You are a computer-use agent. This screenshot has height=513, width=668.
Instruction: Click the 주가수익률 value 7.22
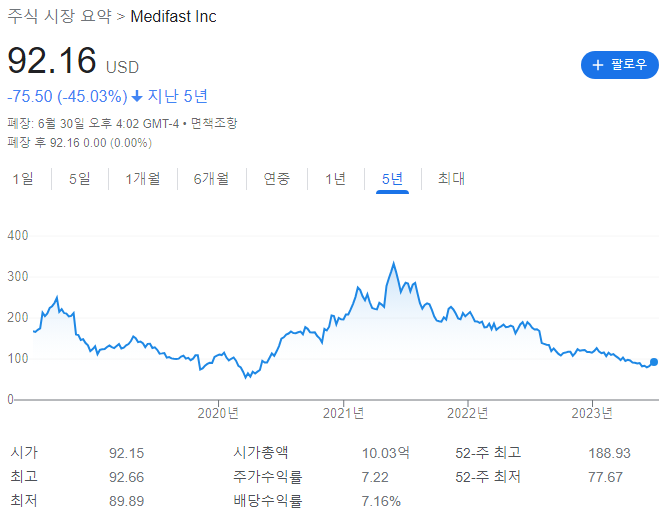pos(375,477)
